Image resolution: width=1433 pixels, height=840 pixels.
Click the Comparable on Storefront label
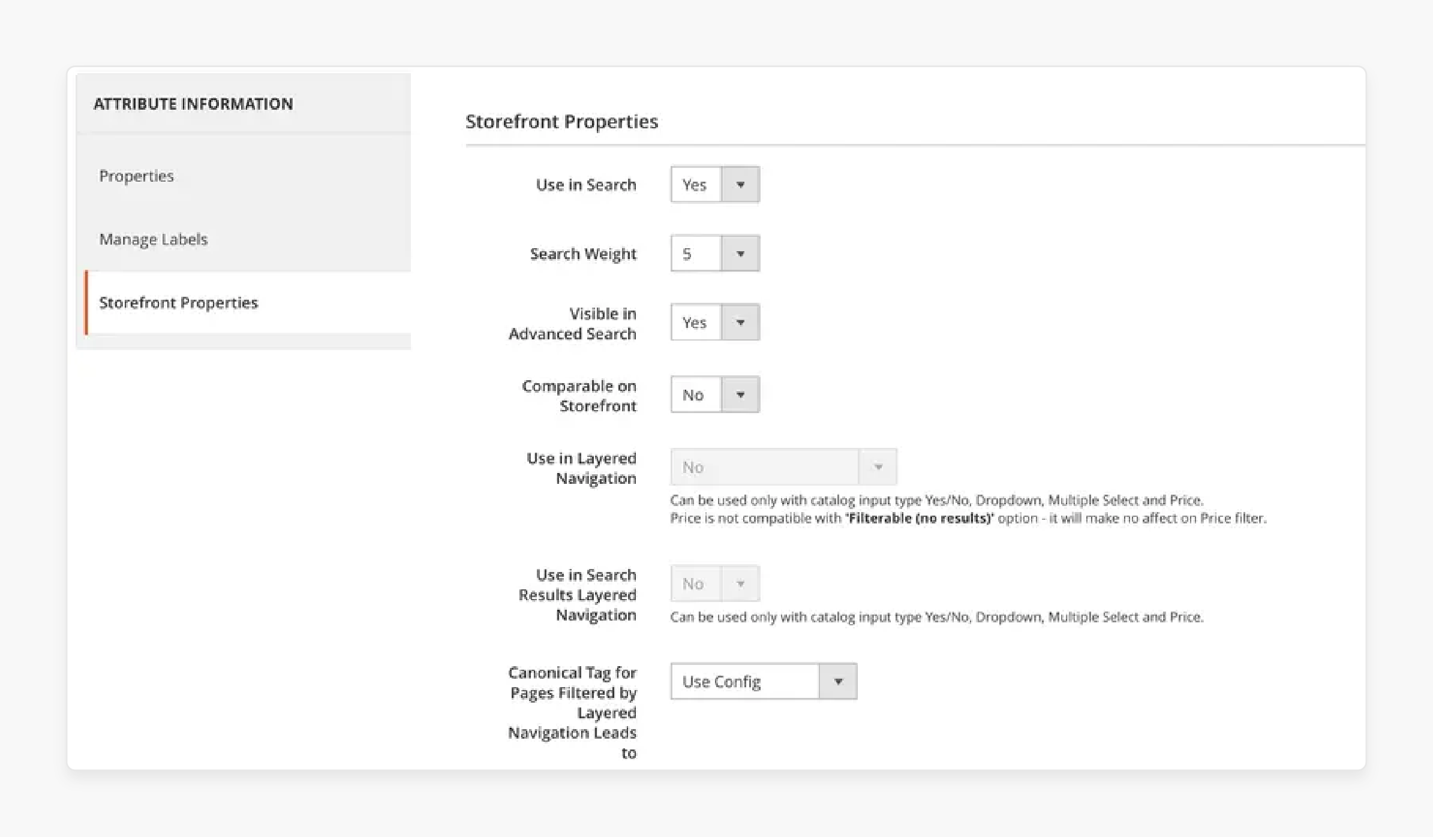(579, 396)
